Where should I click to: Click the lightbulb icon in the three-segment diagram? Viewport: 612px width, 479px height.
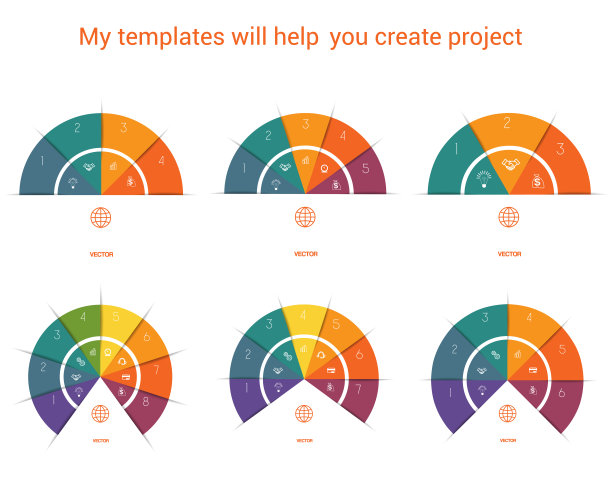[483, 181]
